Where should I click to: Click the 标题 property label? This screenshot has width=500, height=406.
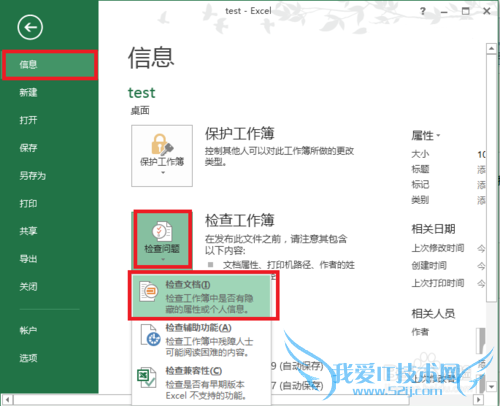[420, 169]
